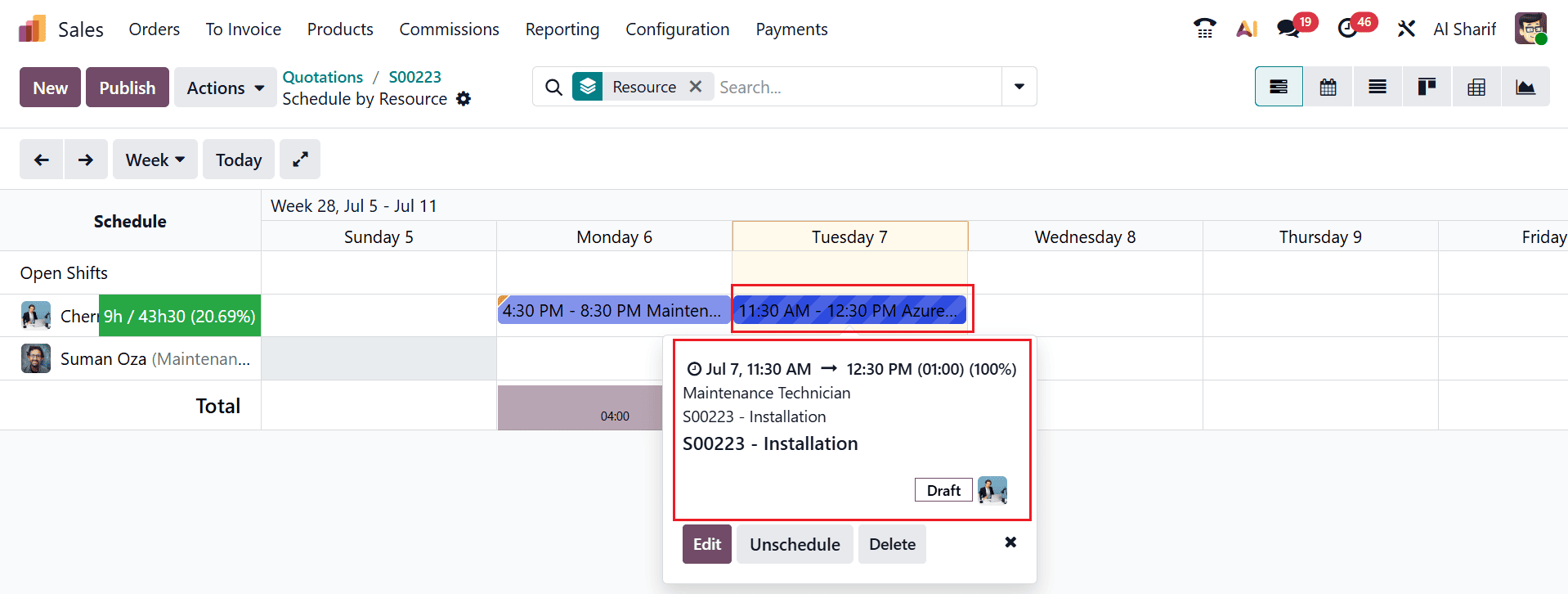Go to the previous week

(42, 160)
